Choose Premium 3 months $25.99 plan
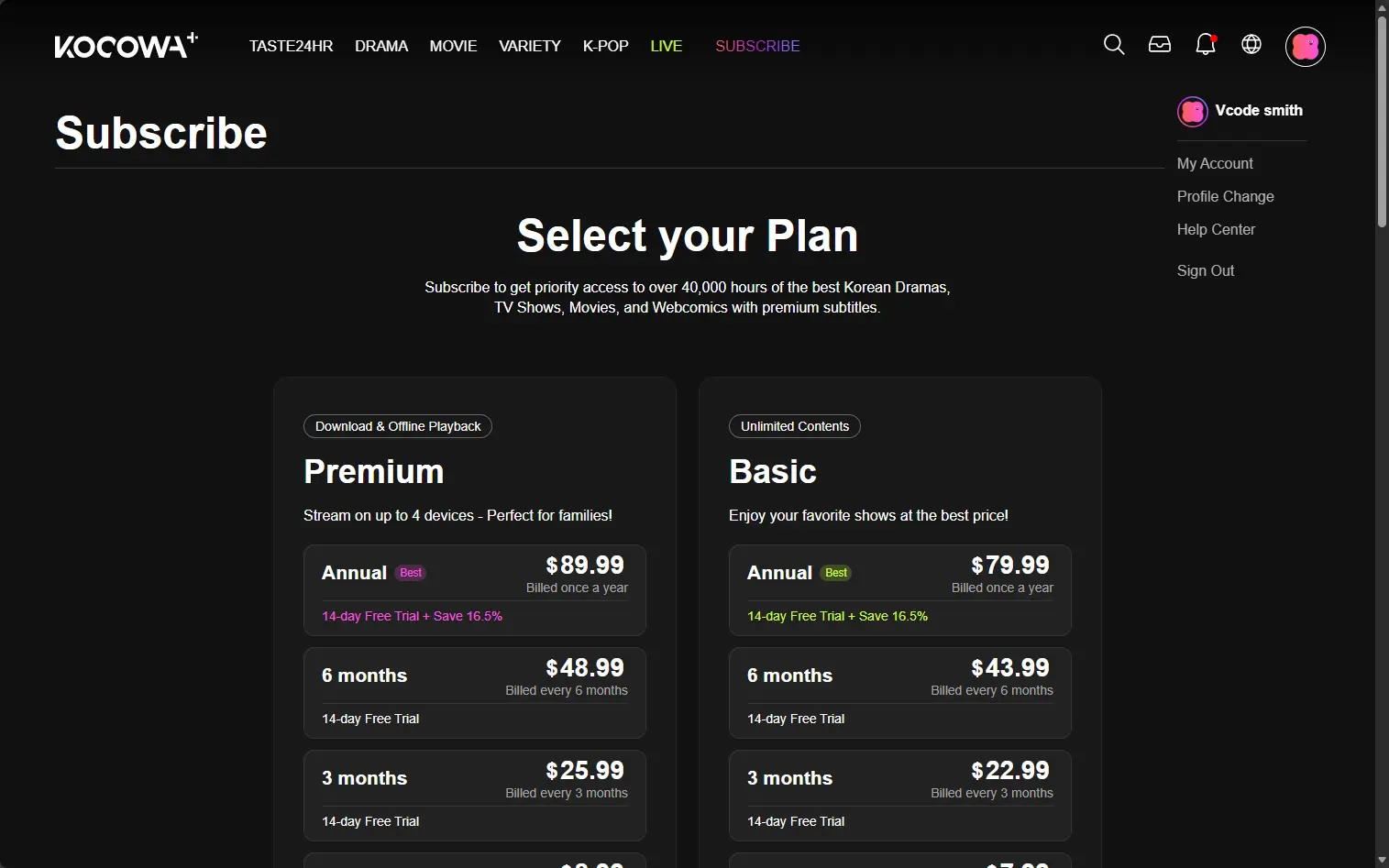This screenshot has height=868, width=1389. 475,796
